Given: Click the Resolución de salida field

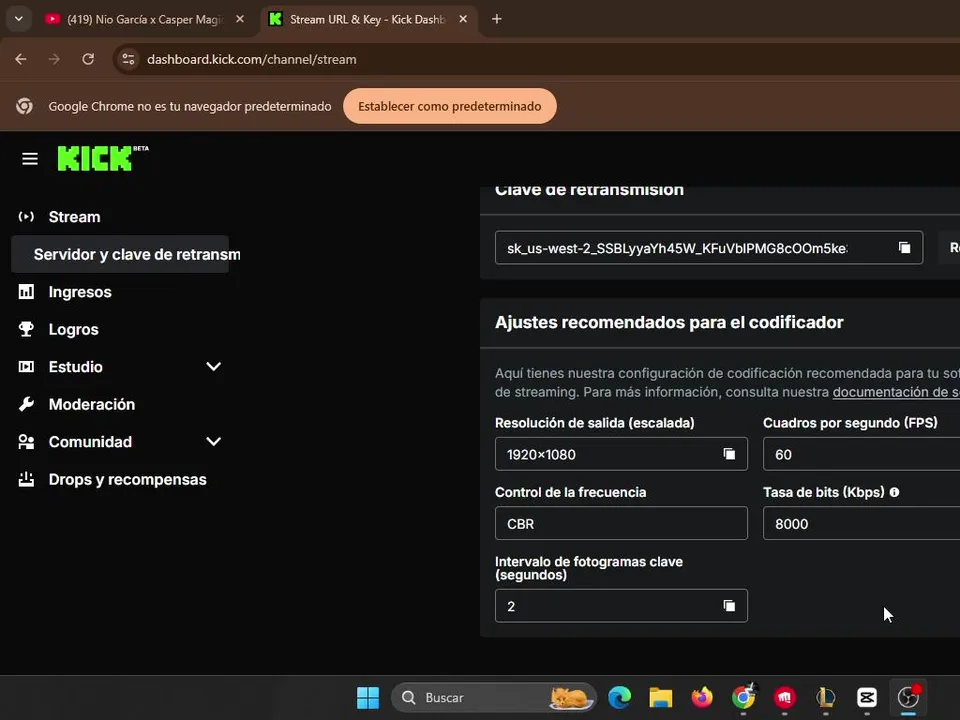Looking at the screenshot, I should 621,454.
